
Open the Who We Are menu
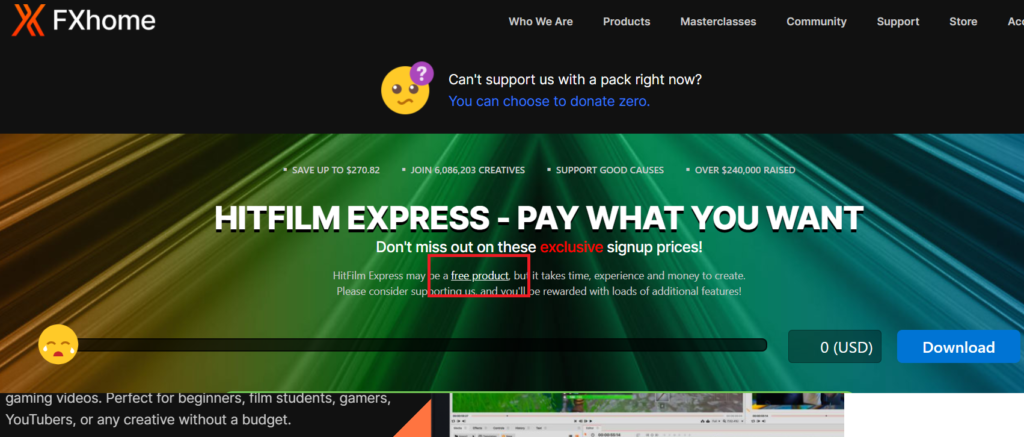[541, 22]
